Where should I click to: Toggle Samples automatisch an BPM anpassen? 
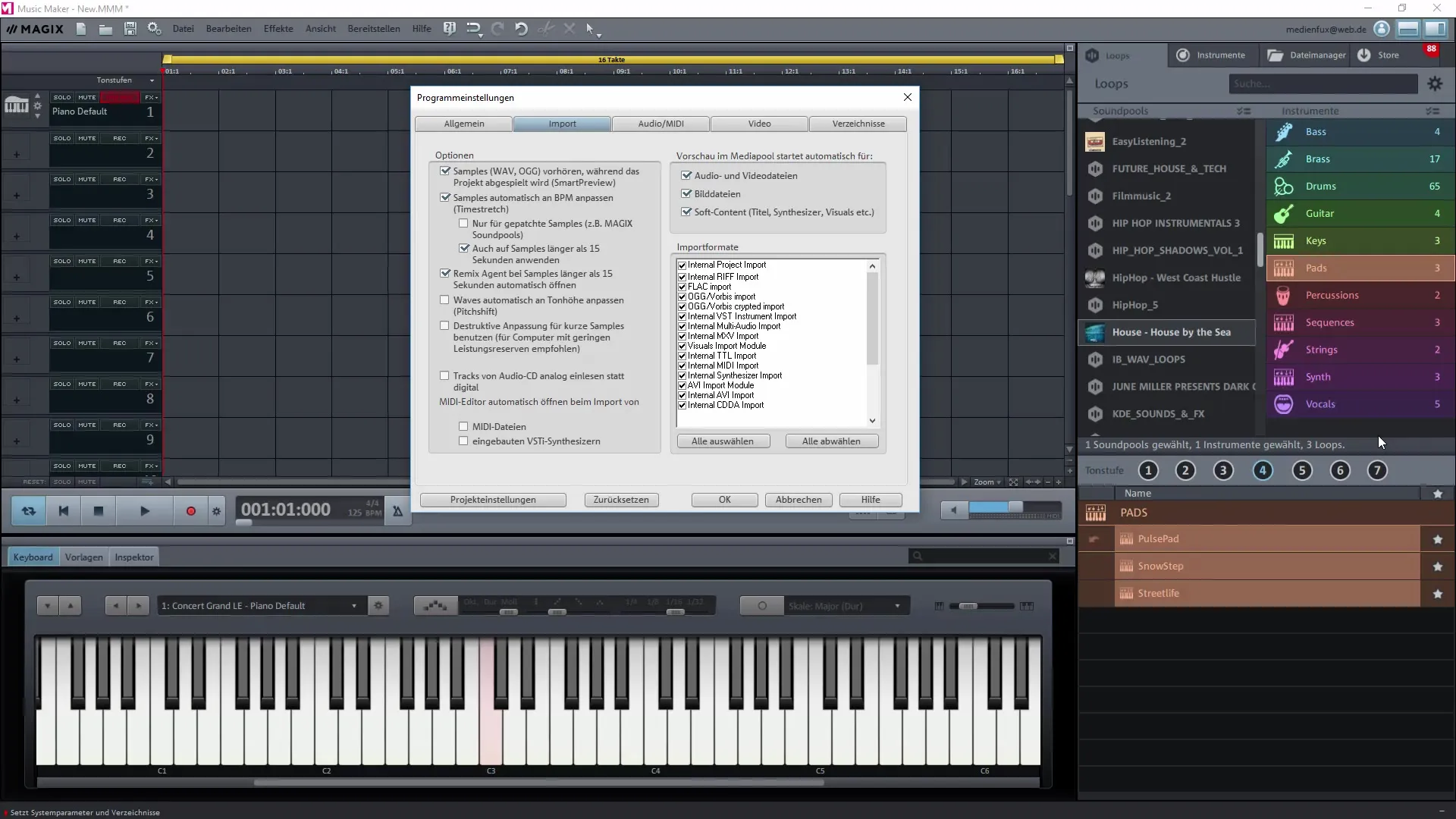pos(445,198)
